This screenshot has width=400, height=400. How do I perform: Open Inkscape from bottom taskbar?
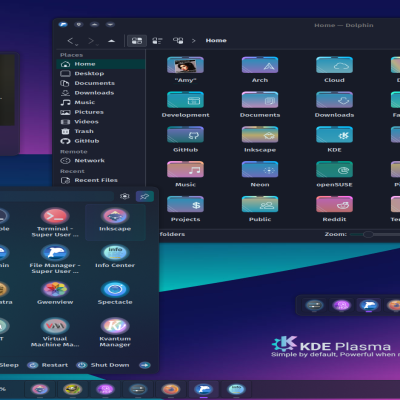coord(40,389)
